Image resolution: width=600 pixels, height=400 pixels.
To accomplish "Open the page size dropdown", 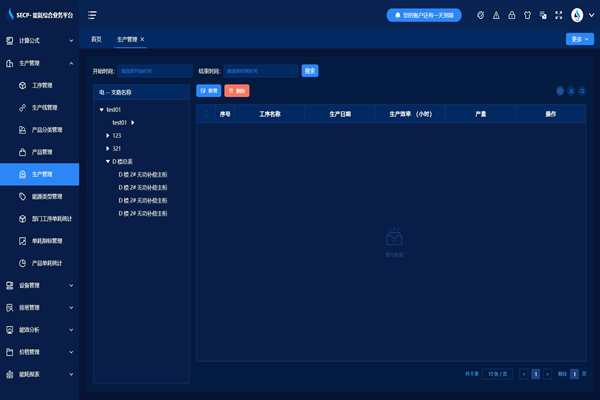I will 497,373.
